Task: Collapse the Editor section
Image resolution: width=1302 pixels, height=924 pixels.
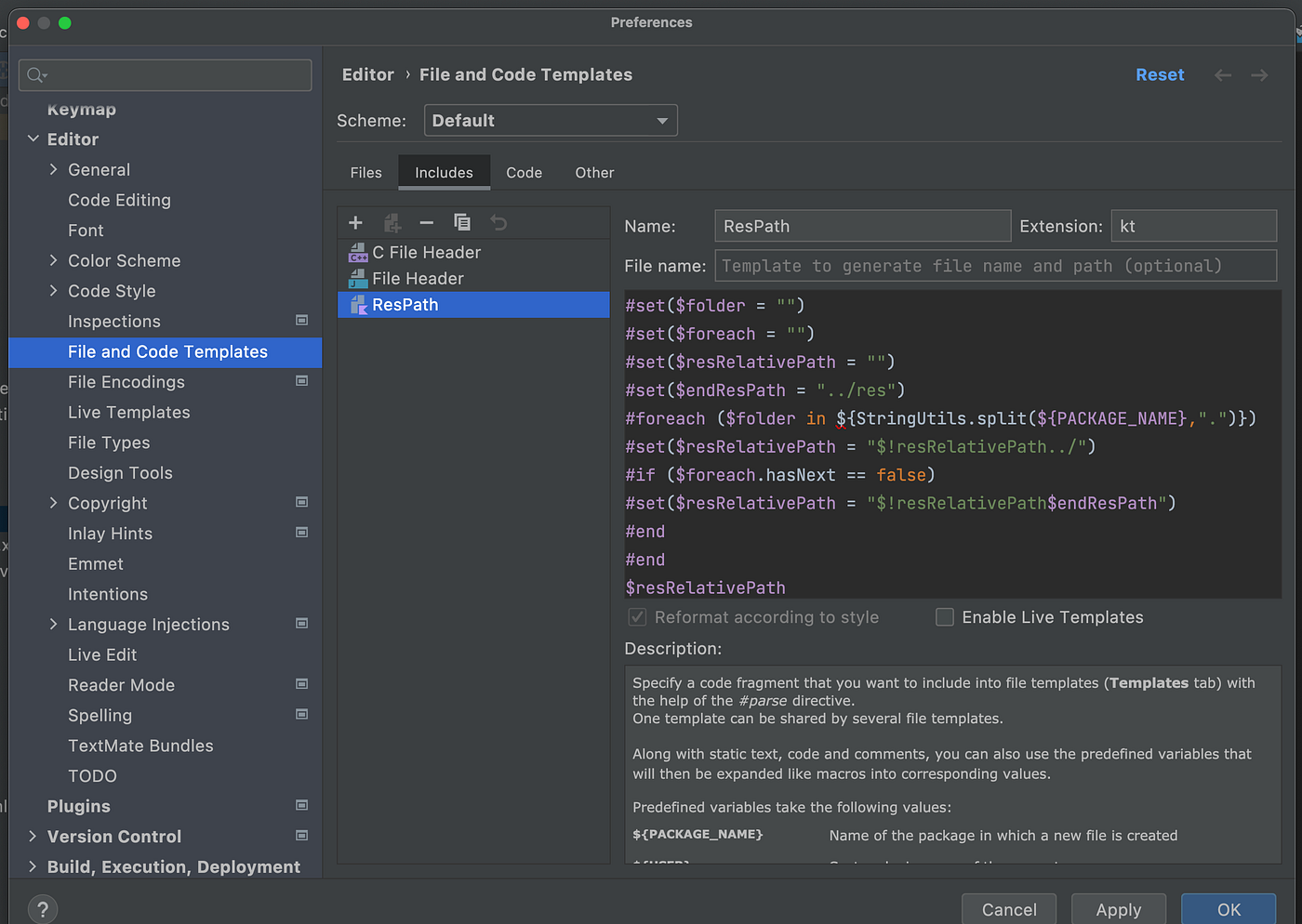Action: click(x=33, y=139)
